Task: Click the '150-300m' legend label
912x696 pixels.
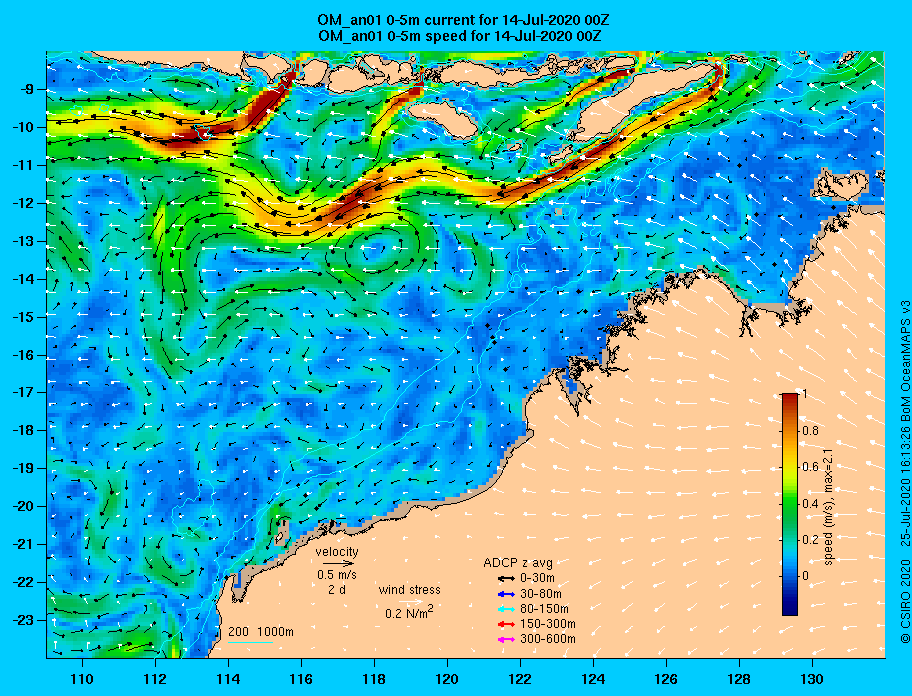Action: tap(548, 624)
